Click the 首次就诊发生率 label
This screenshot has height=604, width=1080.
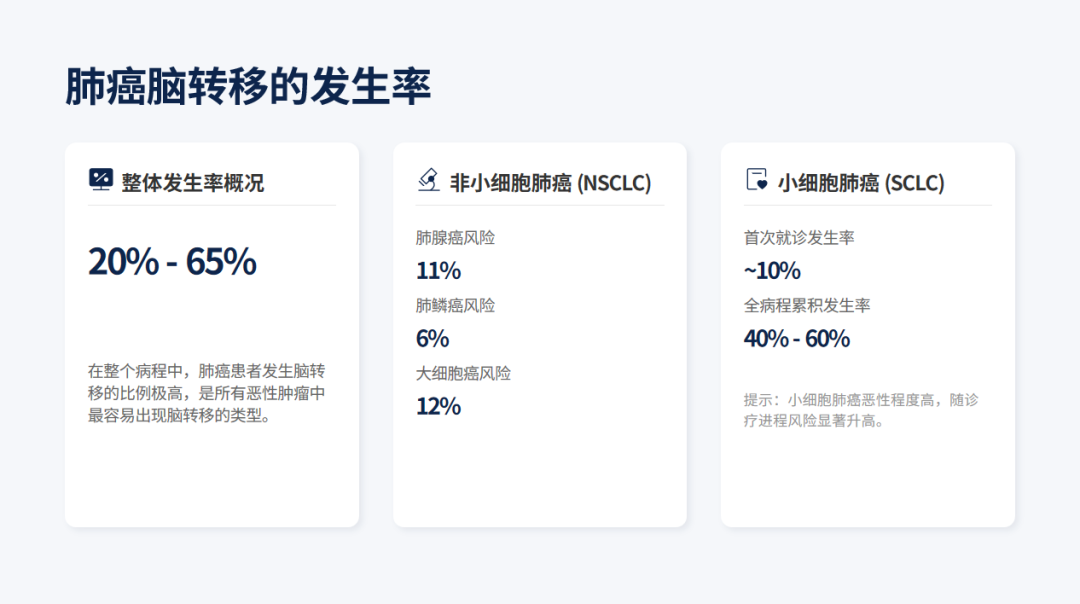(799, 238)
